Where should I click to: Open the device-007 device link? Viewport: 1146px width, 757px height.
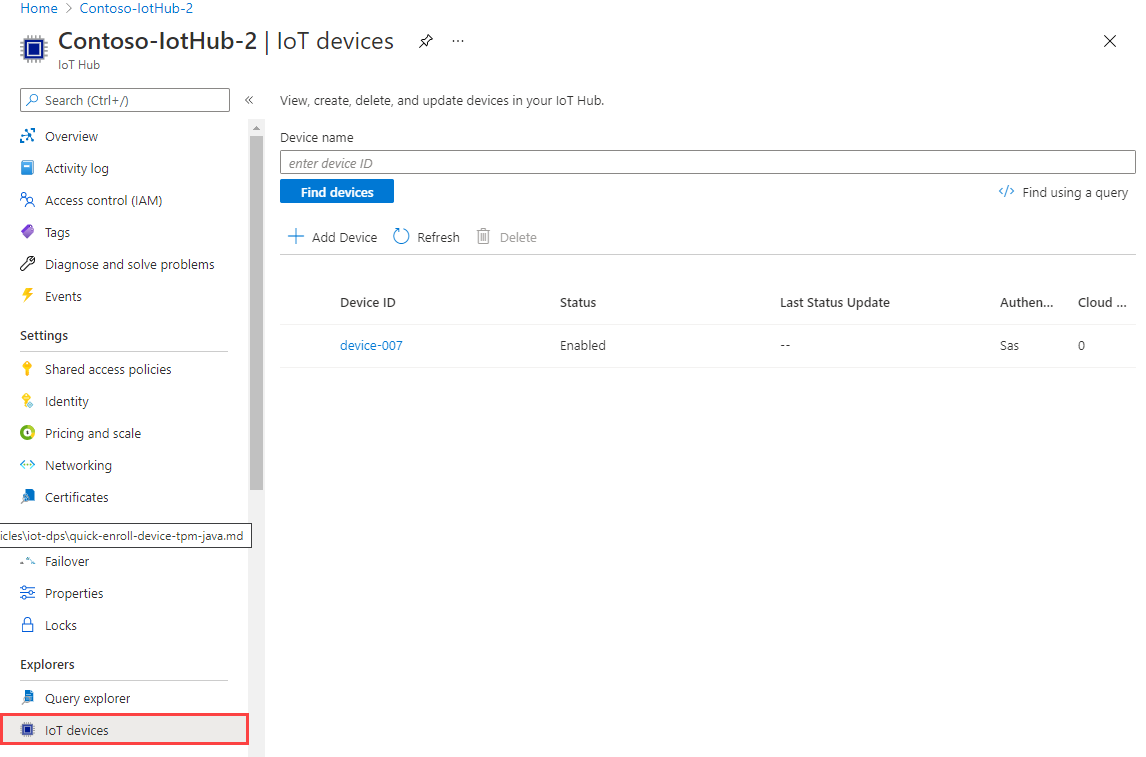click(371, 346)
